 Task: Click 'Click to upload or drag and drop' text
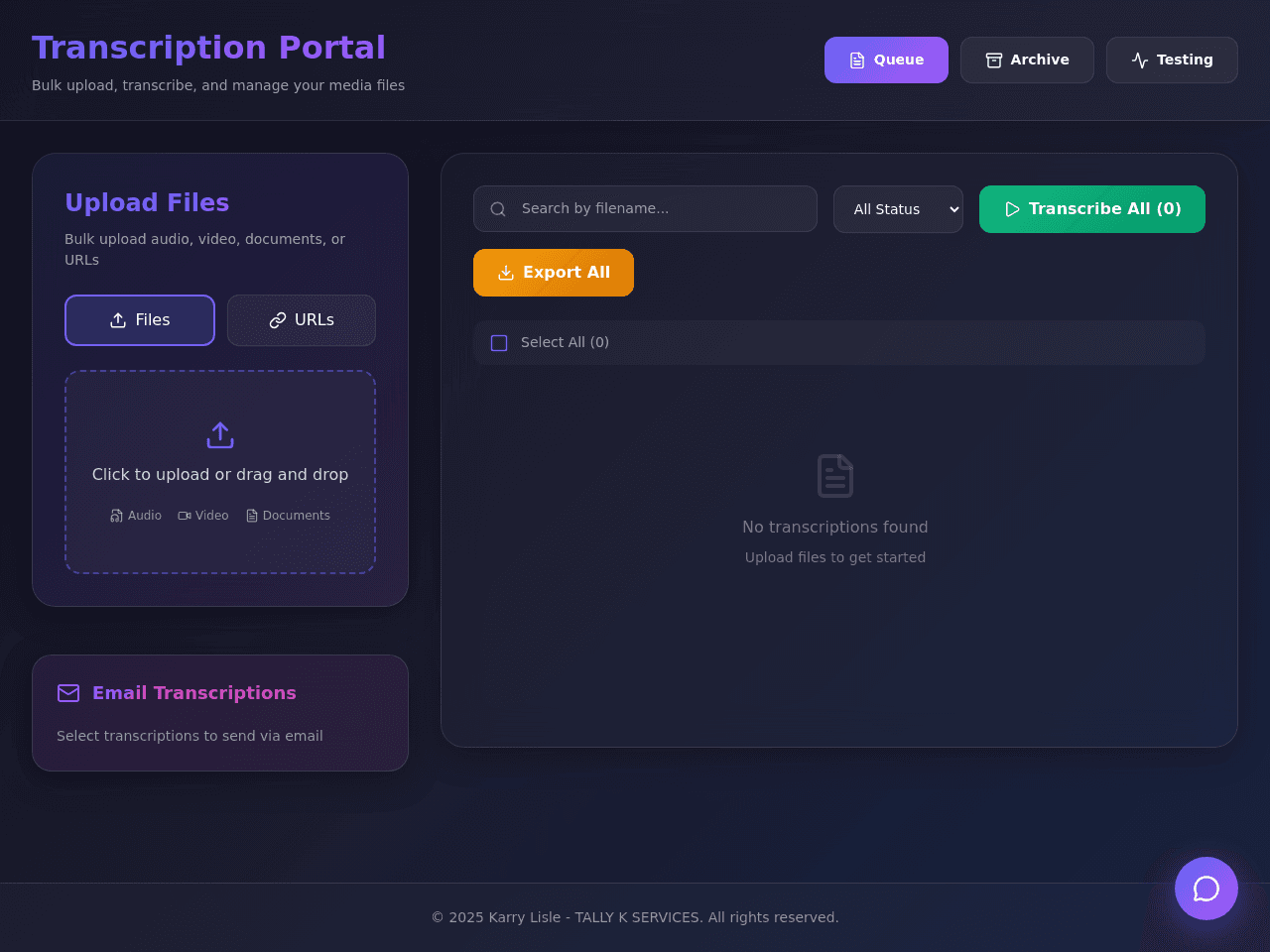[220, 474]
